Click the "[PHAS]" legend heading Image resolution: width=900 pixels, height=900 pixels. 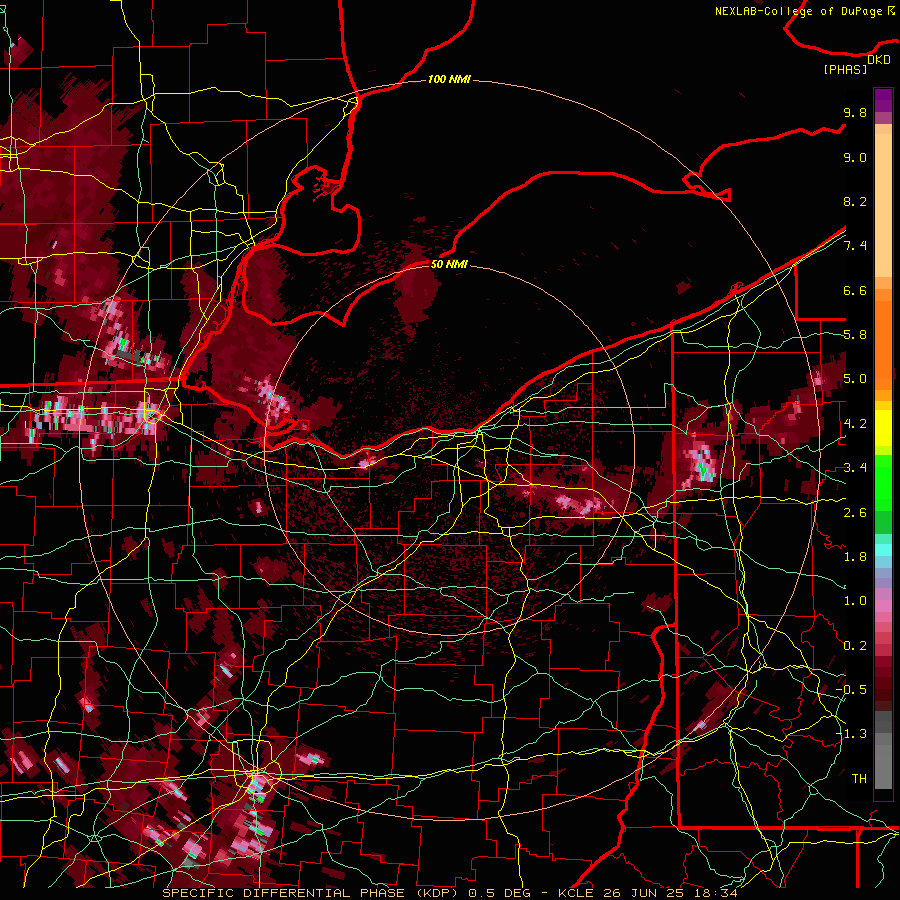click(845, 69)
